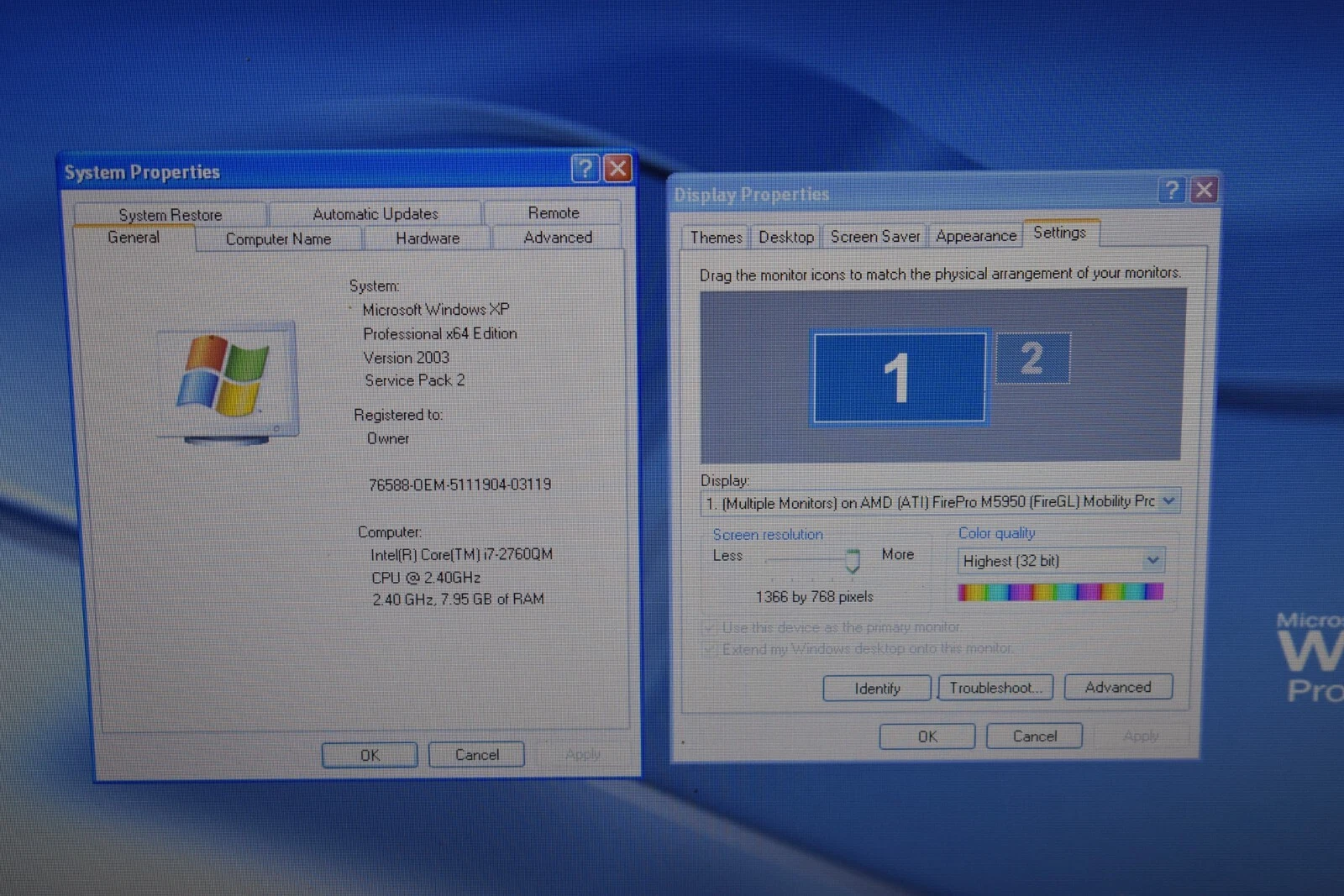Click Apply in Display Properties
1344x896 pixels.
(x=1141, y=736)
